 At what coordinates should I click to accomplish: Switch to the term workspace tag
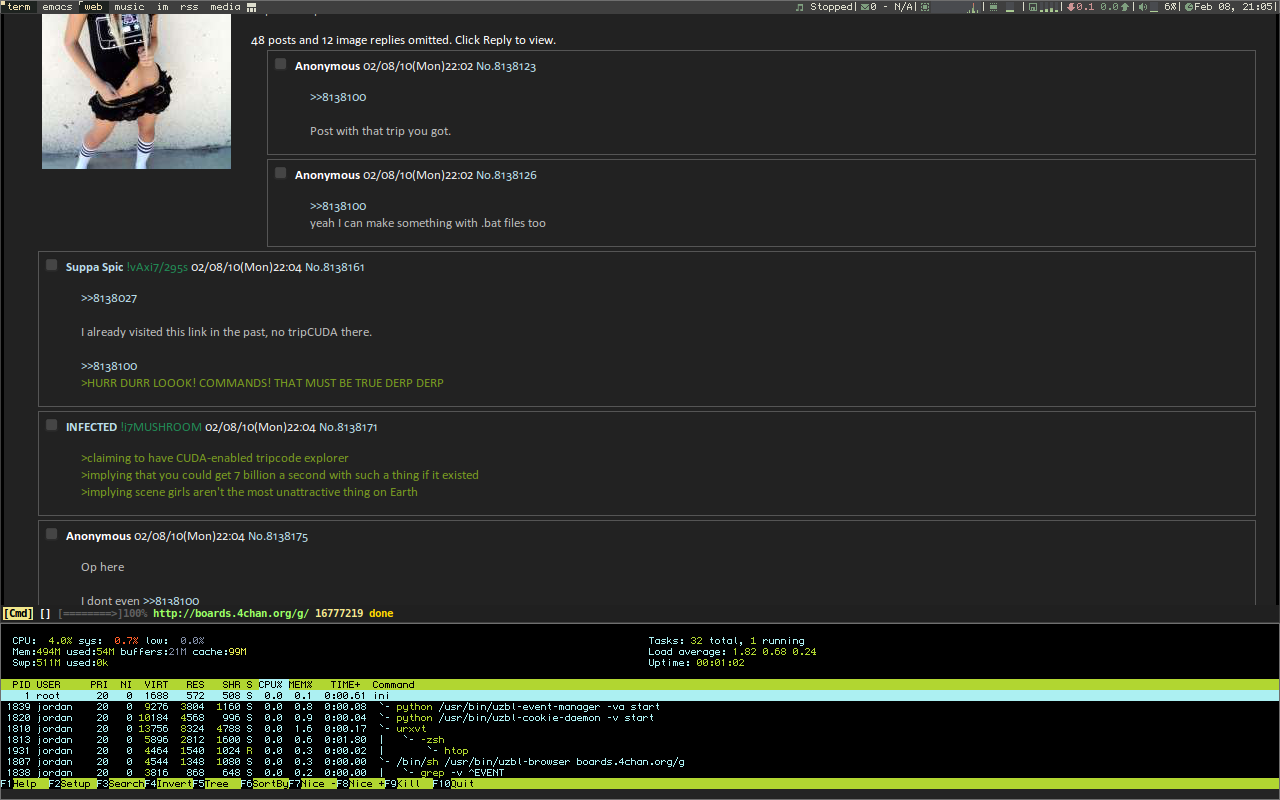(19, 7)
